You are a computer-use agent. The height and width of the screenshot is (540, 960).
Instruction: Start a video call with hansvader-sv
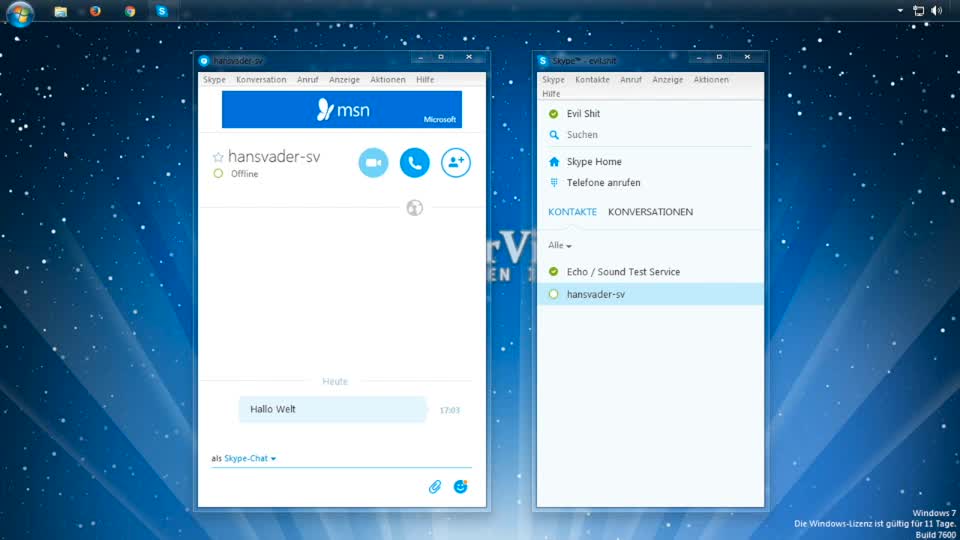tap(373, 163)
